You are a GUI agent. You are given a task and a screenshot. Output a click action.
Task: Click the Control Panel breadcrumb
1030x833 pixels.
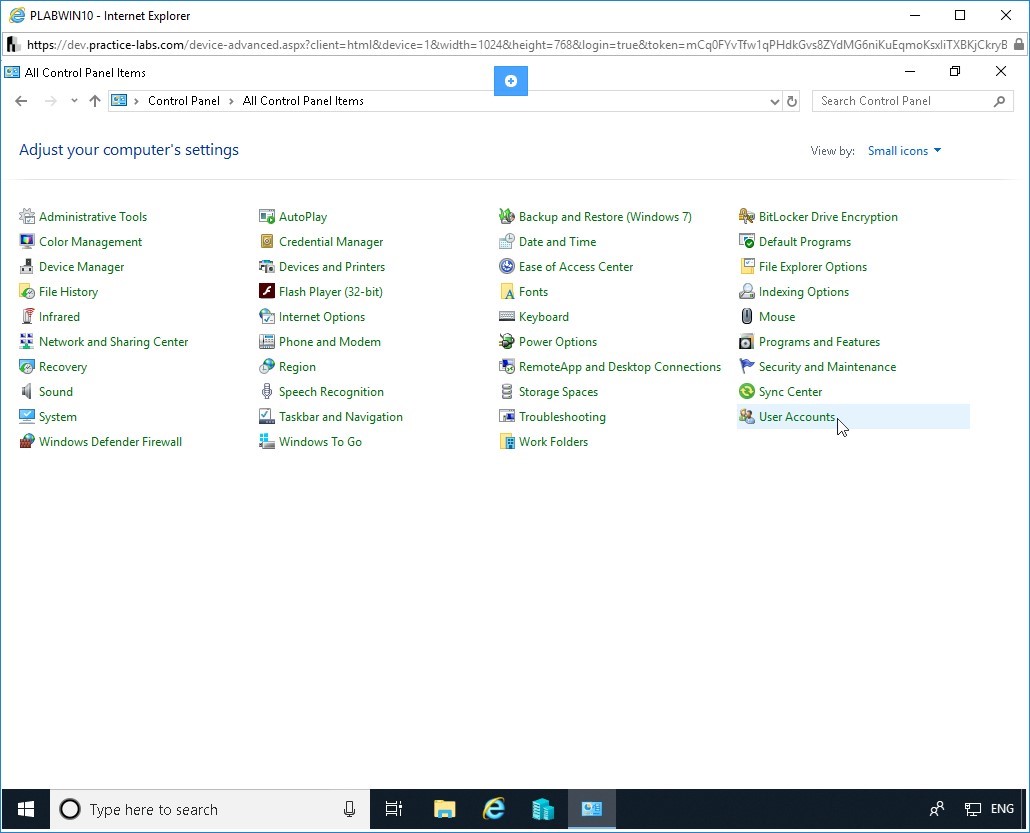click(x=183, y=101)
